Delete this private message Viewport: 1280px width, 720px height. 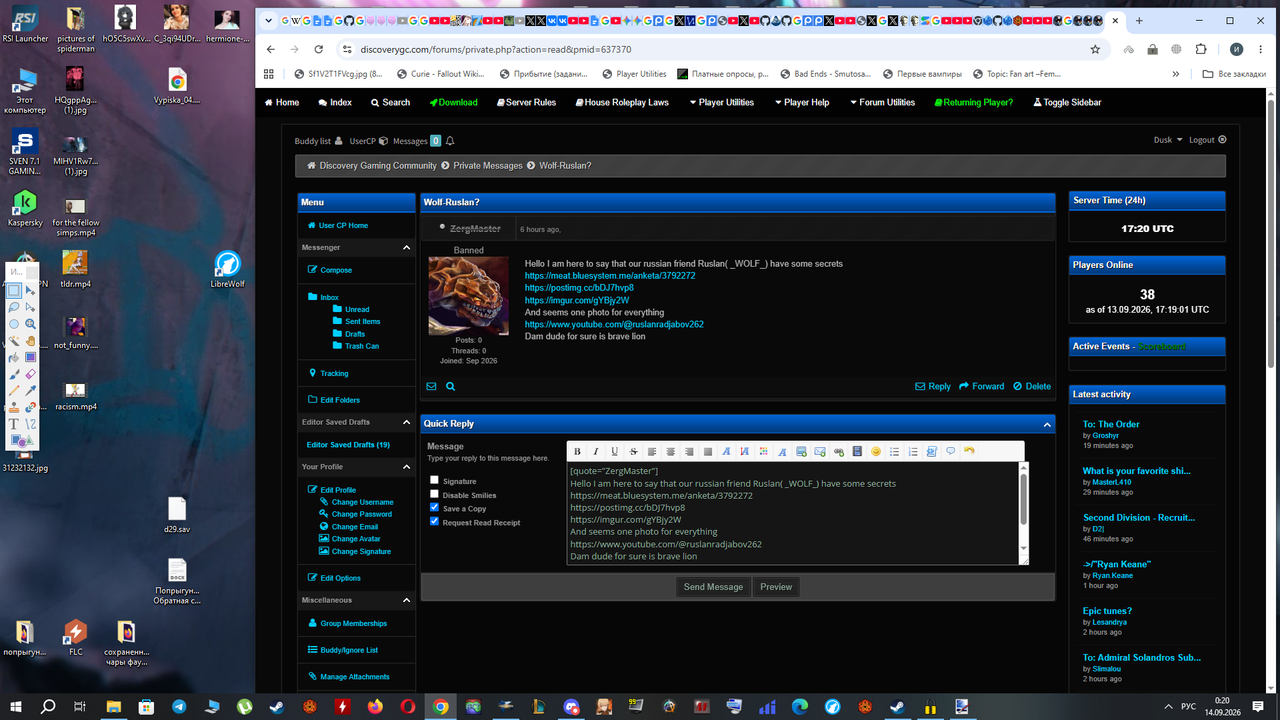[1032, 386]
